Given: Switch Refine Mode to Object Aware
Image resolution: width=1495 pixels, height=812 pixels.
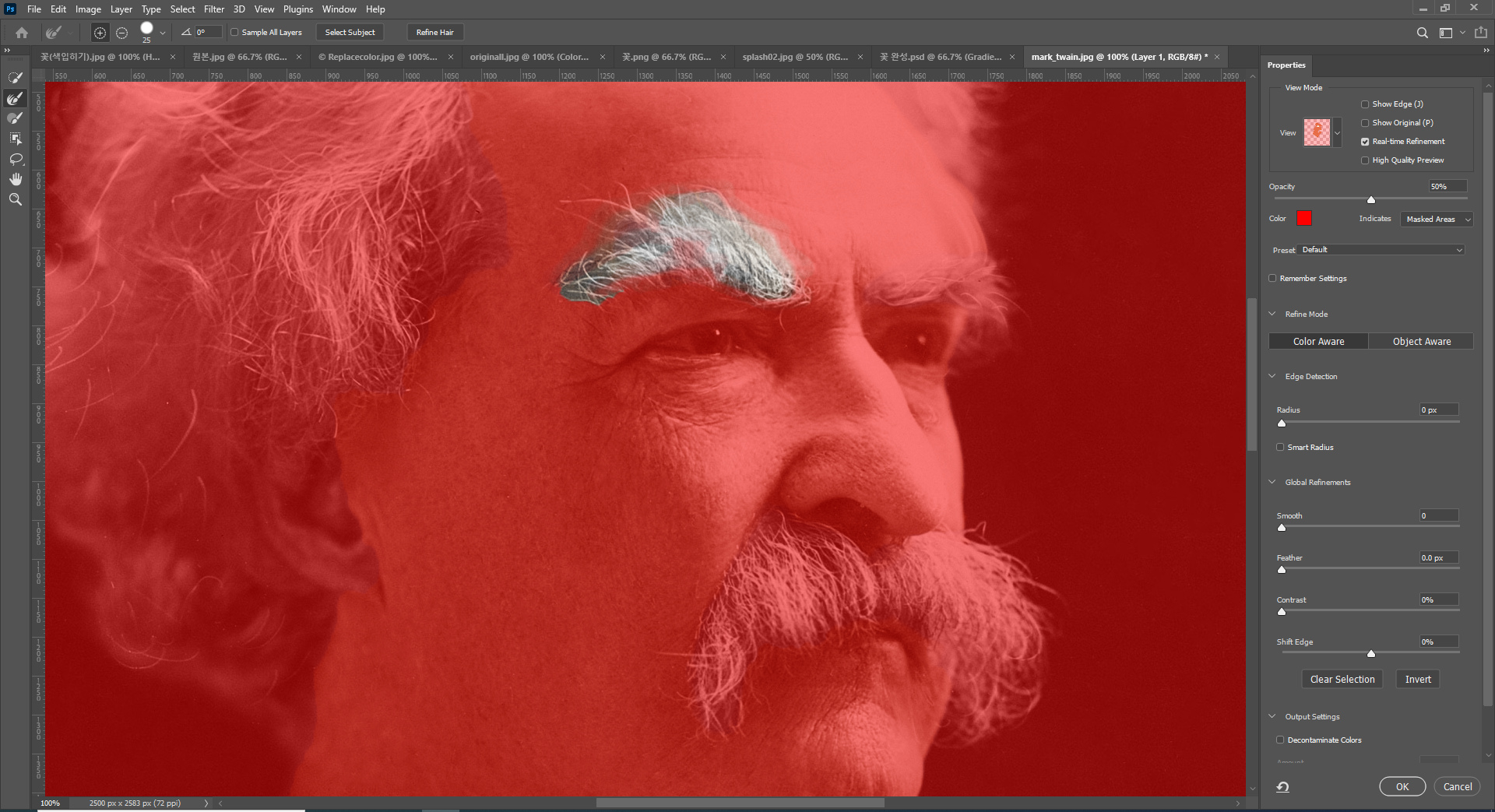Looking at the screenshot, I should point(1422,342).
